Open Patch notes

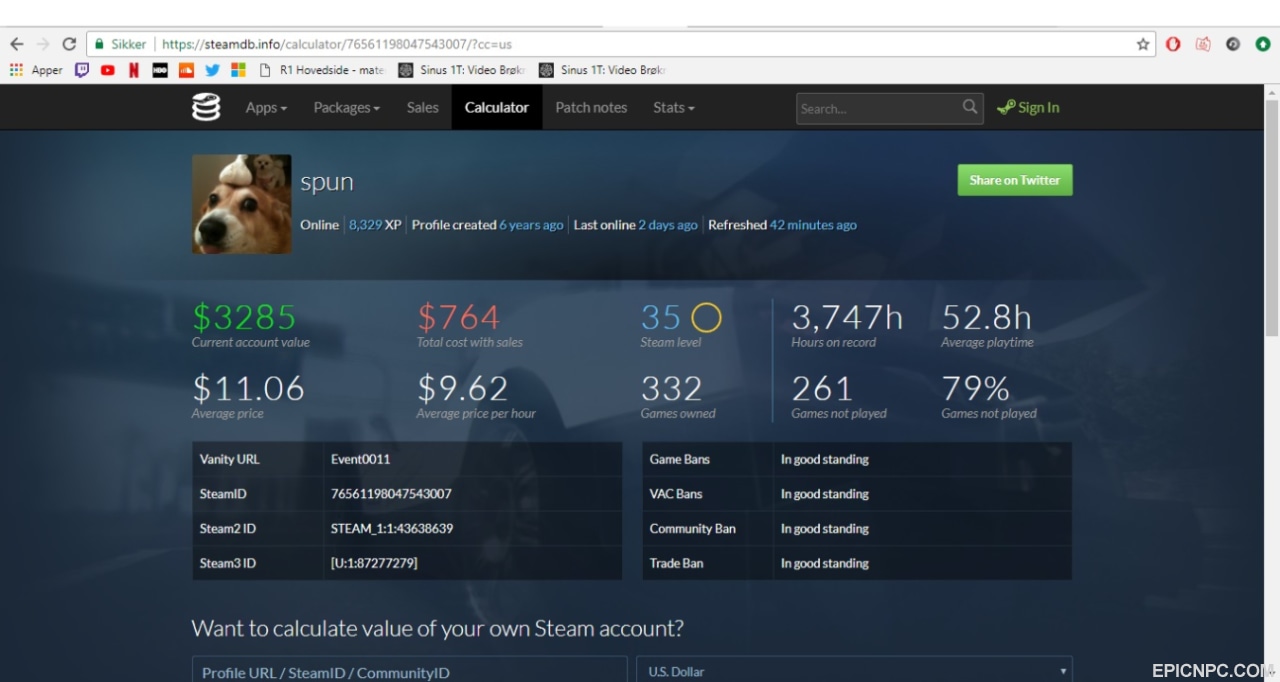[591, 107]
